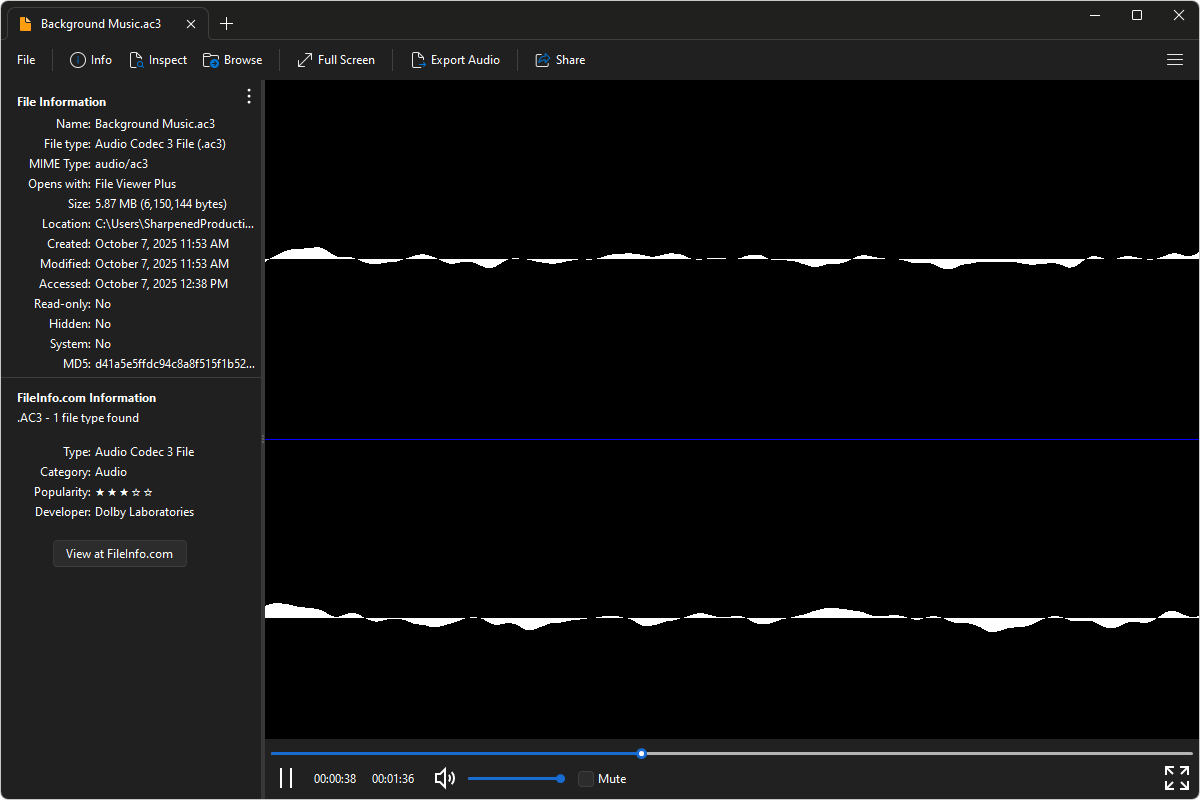Open the hamburger menu at top right
Screen dimensions: 1200x800
pyautogui.click(x=1175, y=60)
